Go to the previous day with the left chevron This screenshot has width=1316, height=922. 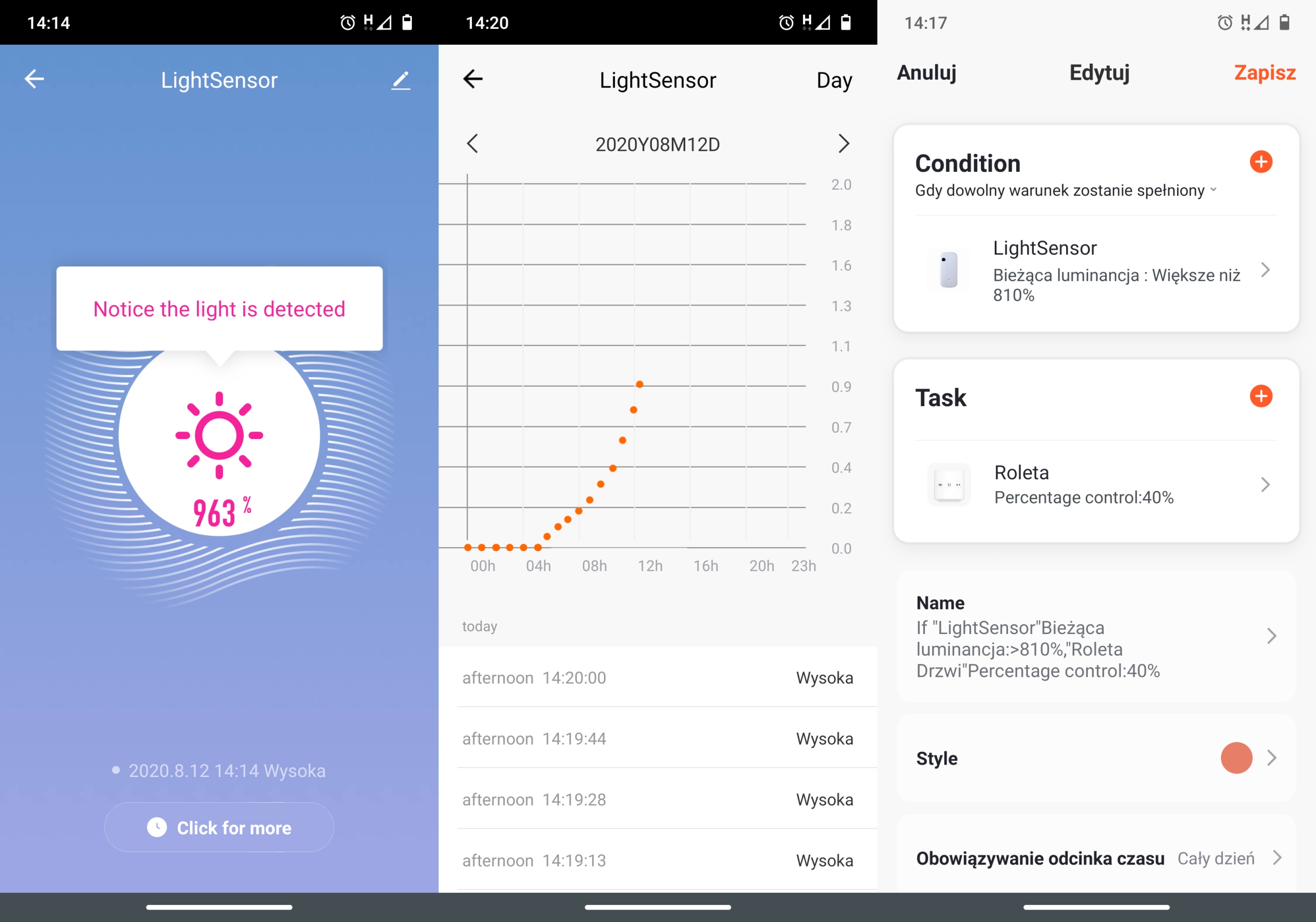tap(472, 144)
